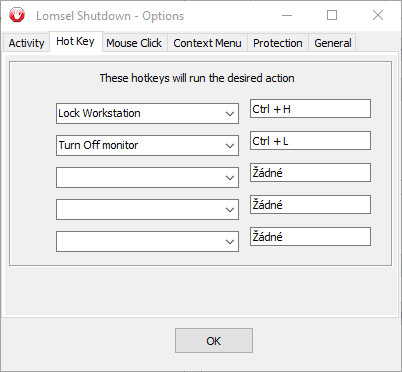The height and width of the screenshot is (372, 402).
Task: Focus the bottom Žádné hotkey field
Action: [x=310, y=236]
